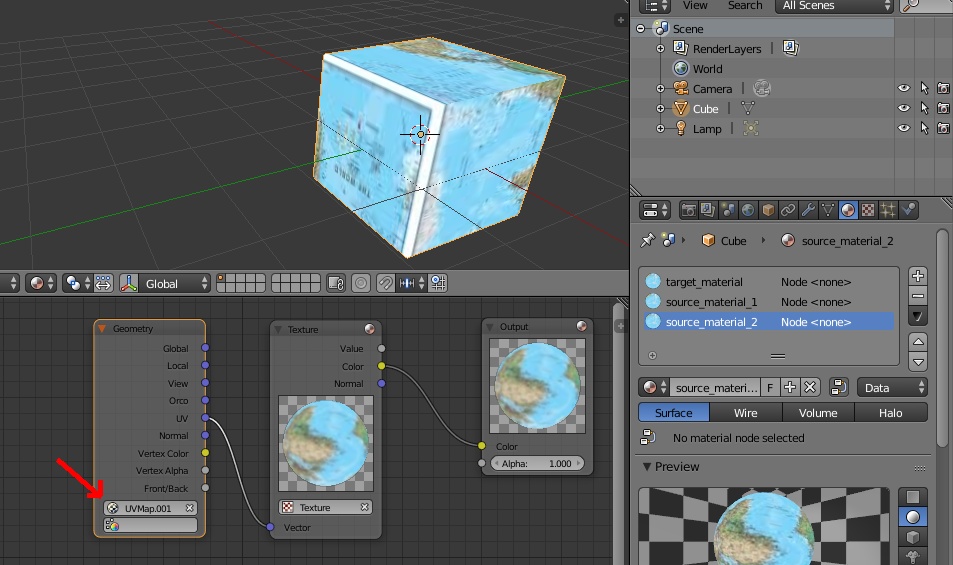The height and width of the screenshot is (565, 953).
Task: Click render layer icon beside RenderLayers
Action: (x=790, y=48)
